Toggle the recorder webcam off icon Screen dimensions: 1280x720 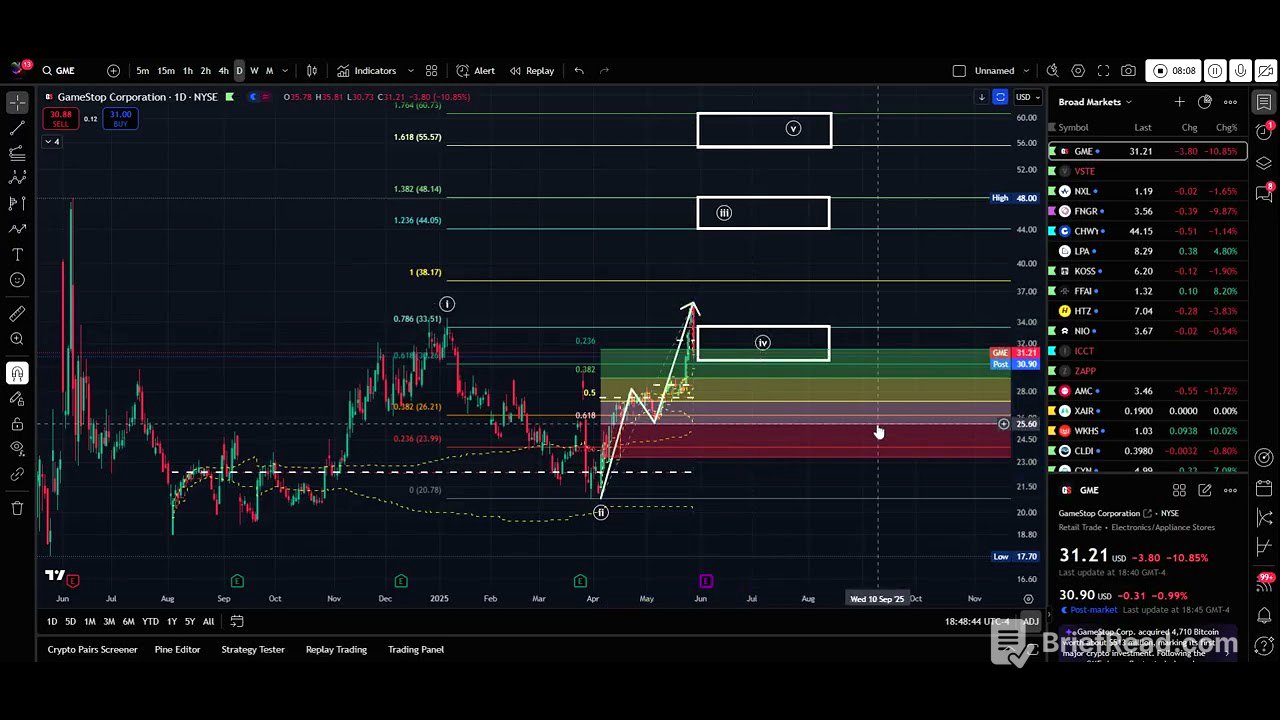(x=1265, y=71)
